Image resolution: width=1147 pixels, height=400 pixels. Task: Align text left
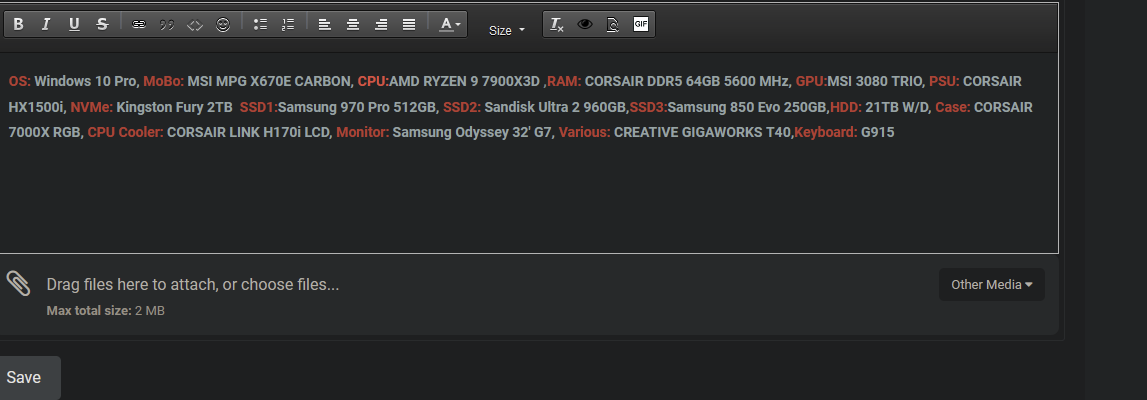[x=325, y=24]
